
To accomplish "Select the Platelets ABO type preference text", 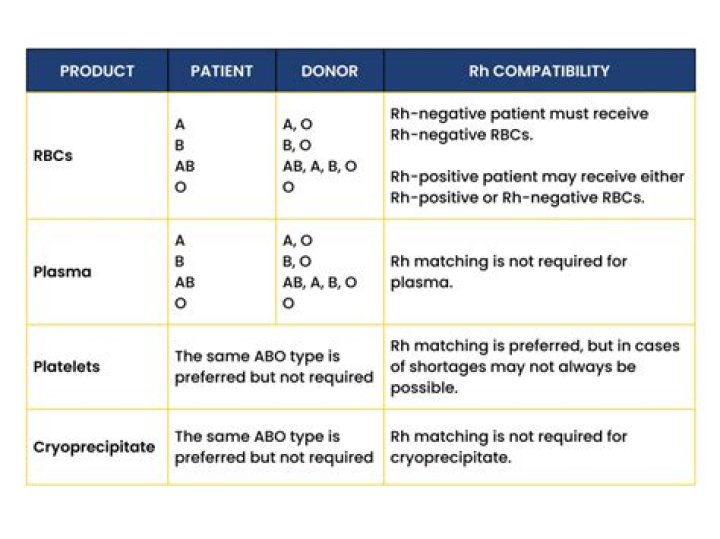I will [x=273, y=366].
